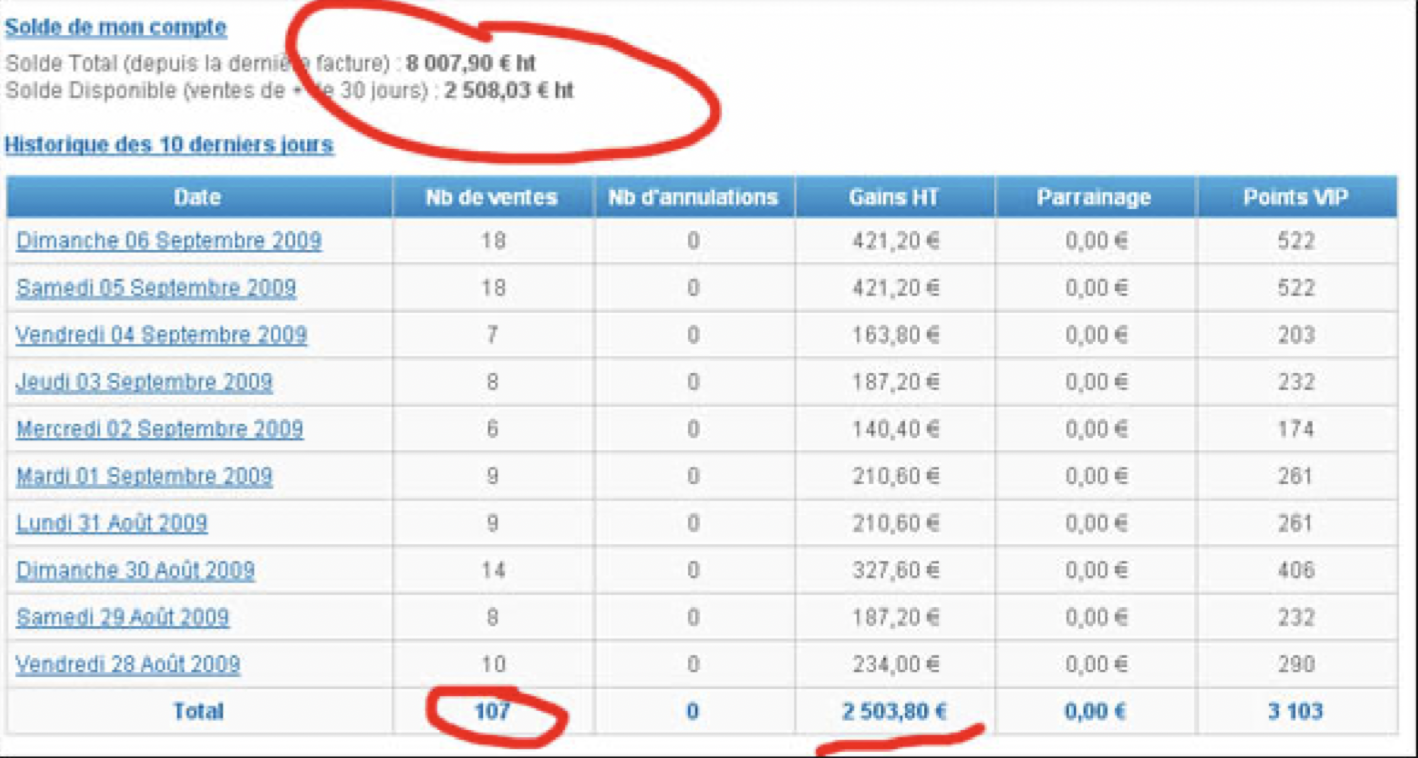
Task: Click the "Nb d'annulations" column header
Action: coord(693,197)
